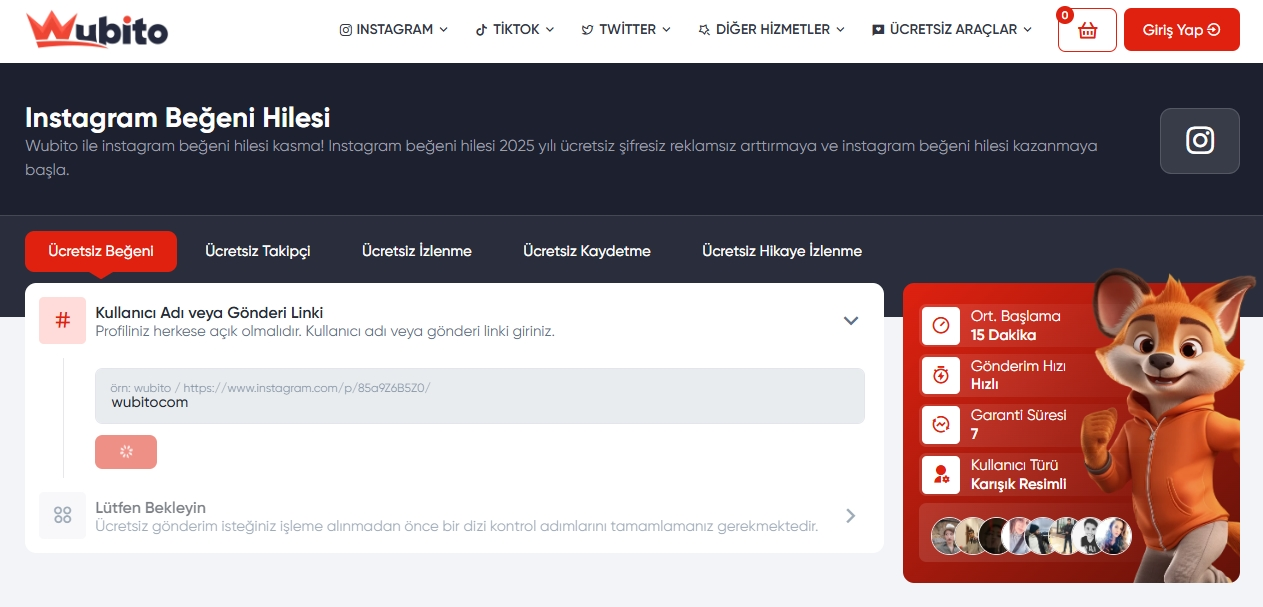Viewport: 1263px width, 607px height.
Task: Select the TikTok note icon
Action: (x=480, y=29)
